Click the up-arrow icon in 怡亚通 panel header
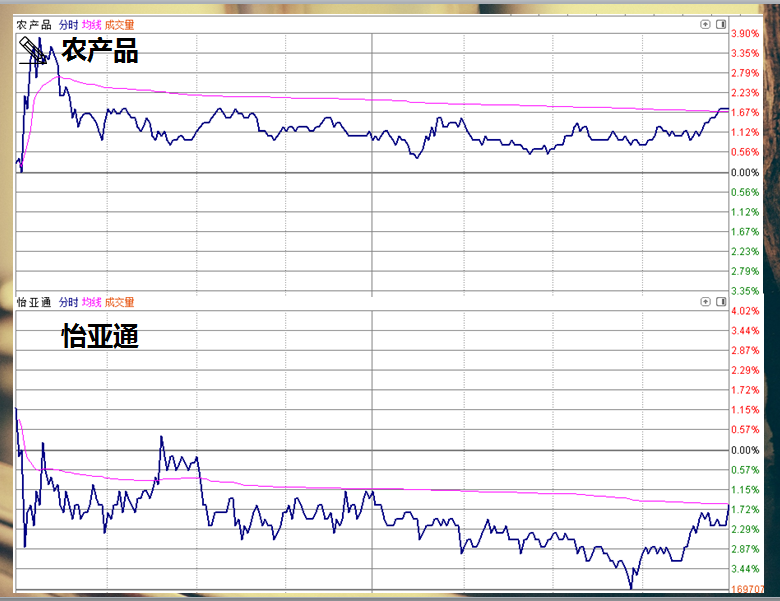This screenshot has width=780, height=601. (705, 301)
